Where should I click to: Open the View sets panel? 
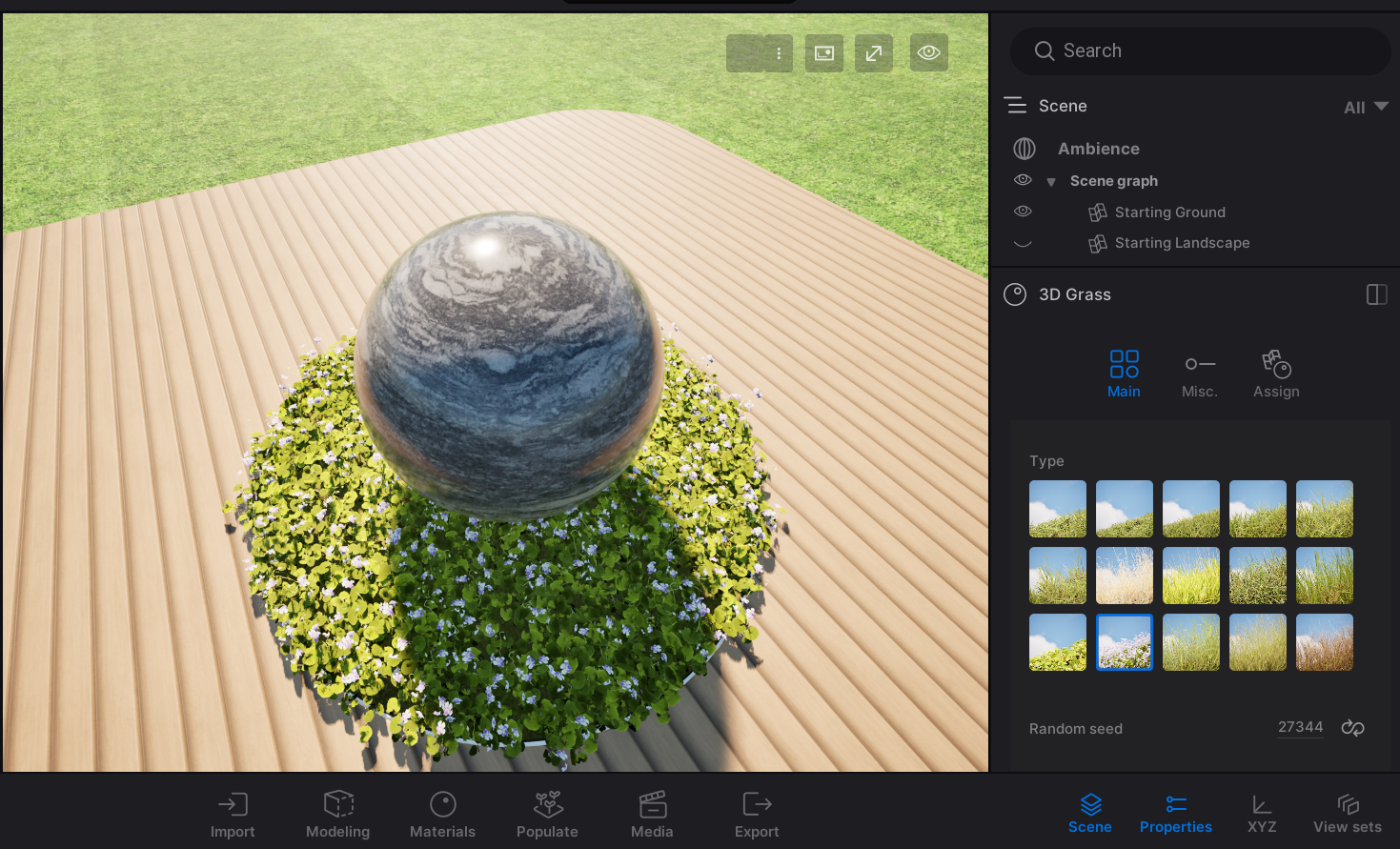tap(1347, 815)
